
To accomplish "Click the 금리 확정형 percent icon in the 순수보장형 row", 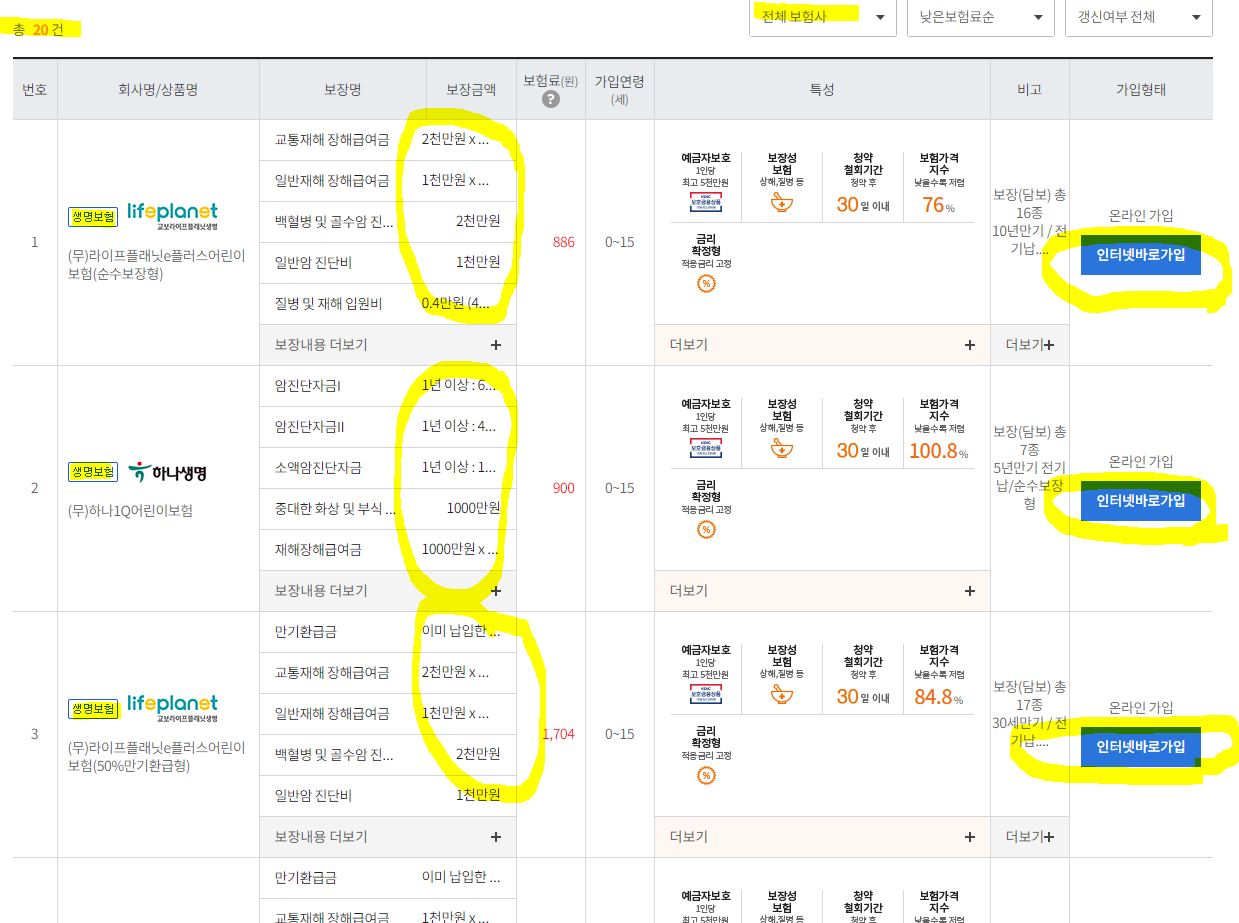I will 705,284.
